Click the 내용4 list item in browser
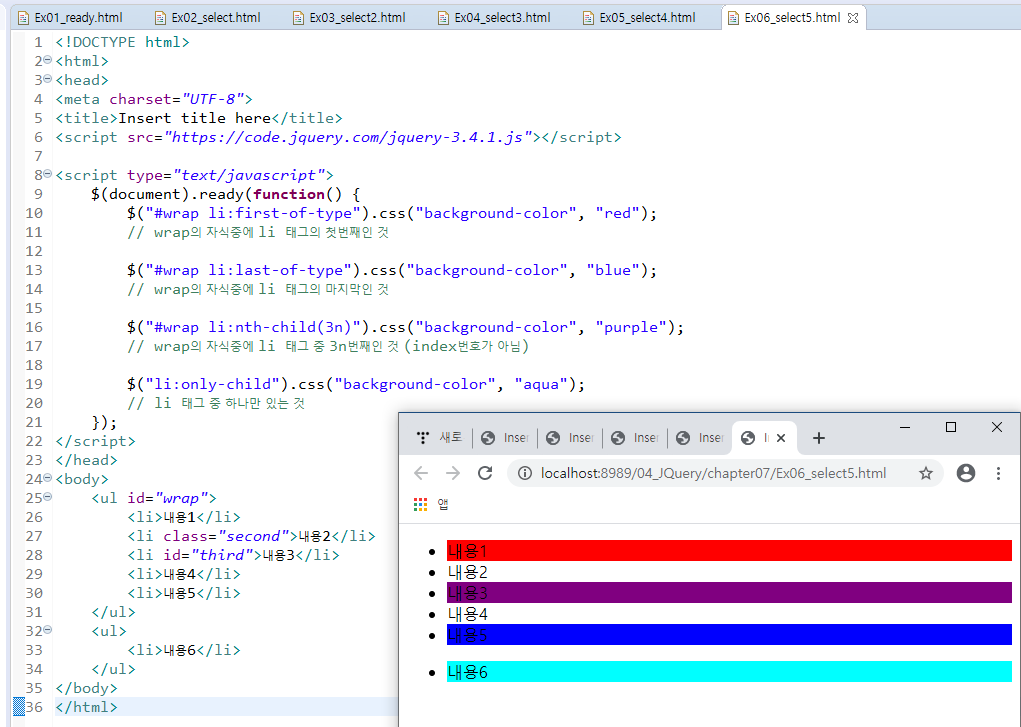Image resolution: width=1021 pixels, height=727 pixels. pyautogui.click(x=729, y=614)
